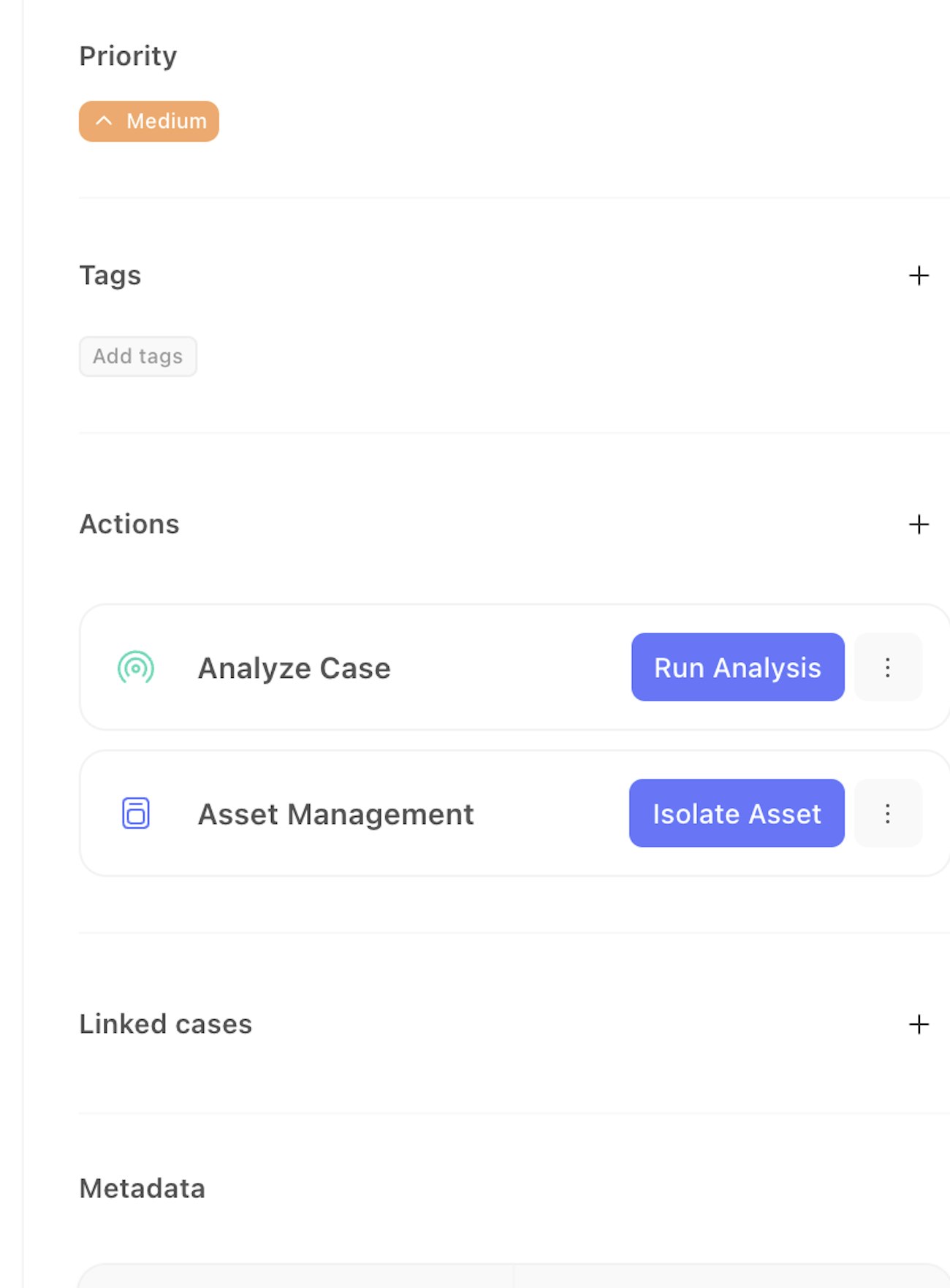This screenshot has height=1288, width=950.
Task: Click the blue Asset Management device icon
Action: tap(136, 813)
